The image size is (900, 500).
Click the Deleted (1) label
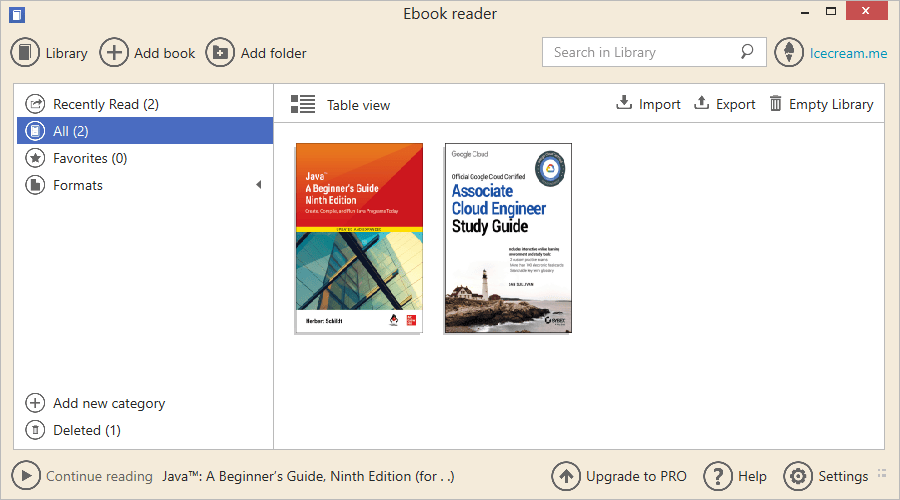tap(87, 431)
